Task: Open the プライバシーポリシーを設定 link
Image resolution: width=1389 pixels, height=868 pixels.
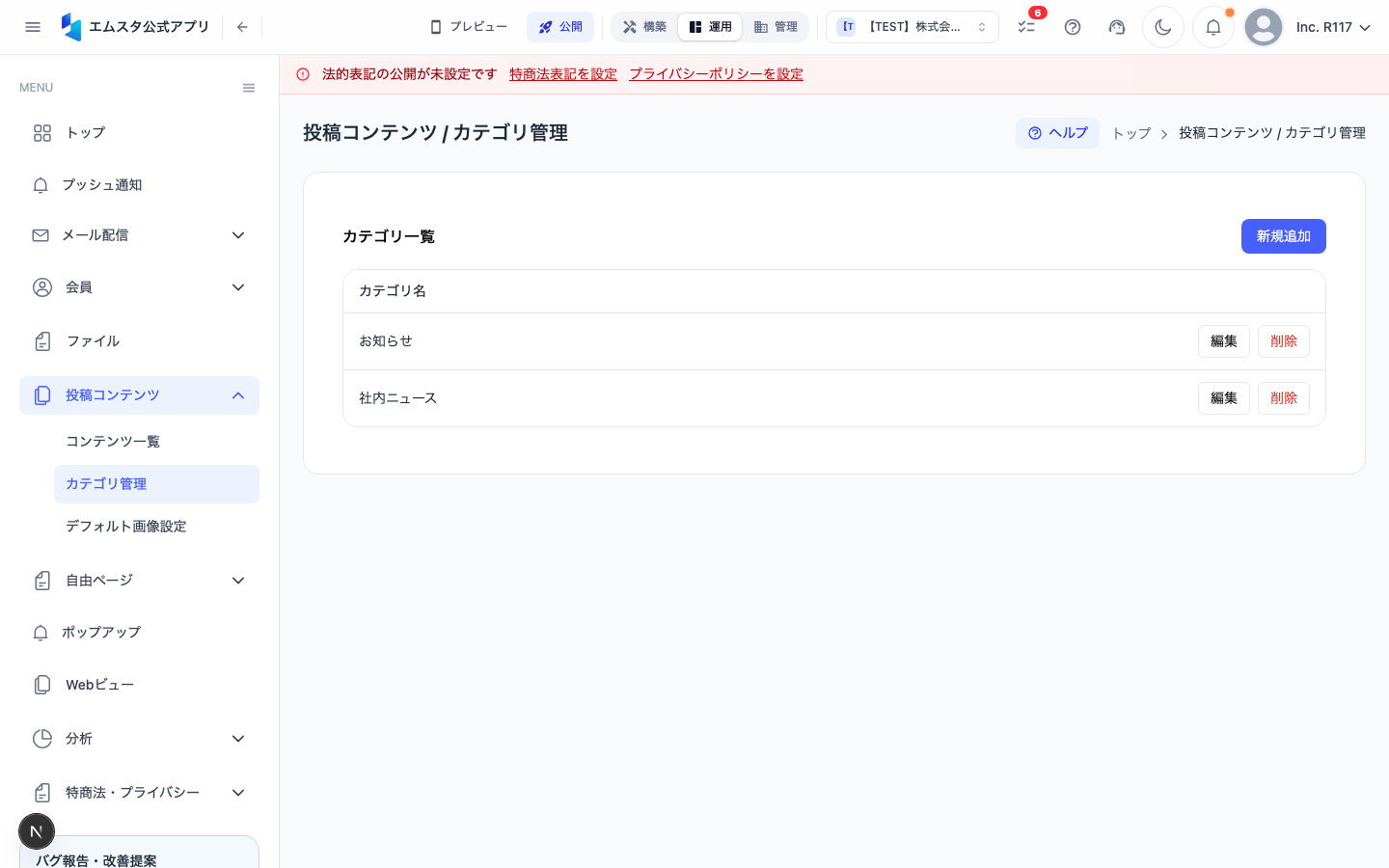Action: click(717, 74)
